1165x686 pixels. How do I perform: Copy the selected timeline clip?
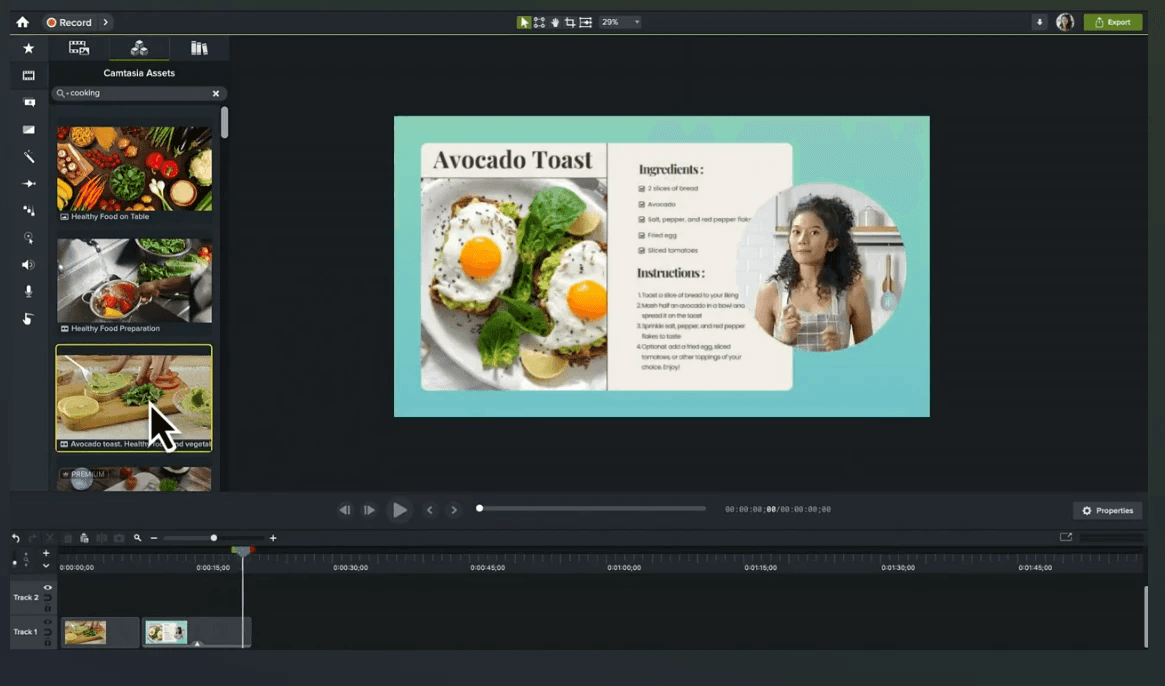tap(68, 538)
